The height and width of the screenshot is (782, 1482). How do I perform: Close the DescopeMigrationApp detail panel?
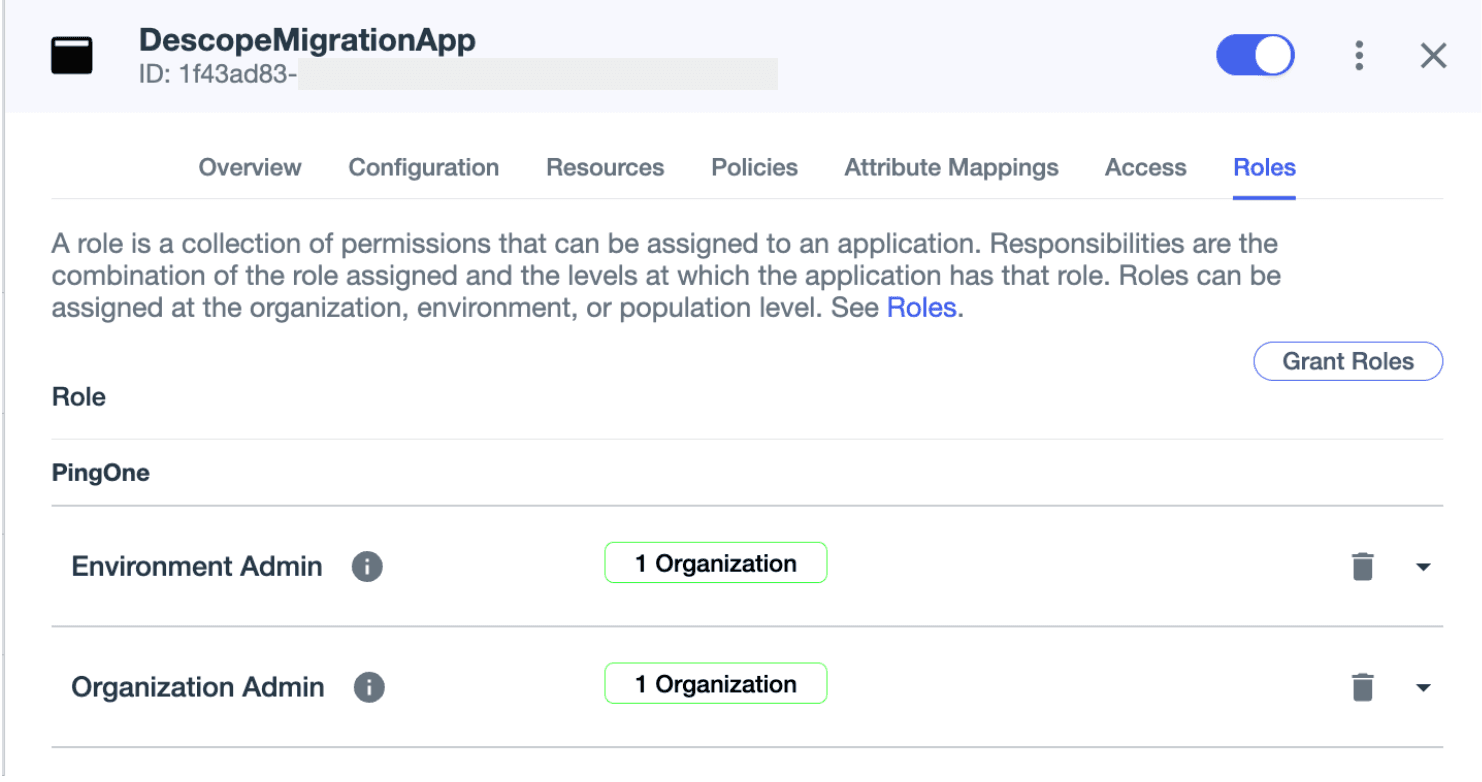tap(1433, 55)
